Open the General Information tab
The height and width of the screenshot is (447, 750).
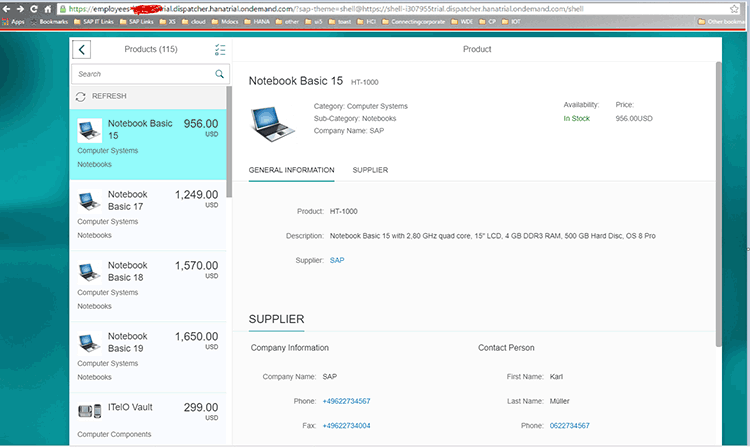291,170
